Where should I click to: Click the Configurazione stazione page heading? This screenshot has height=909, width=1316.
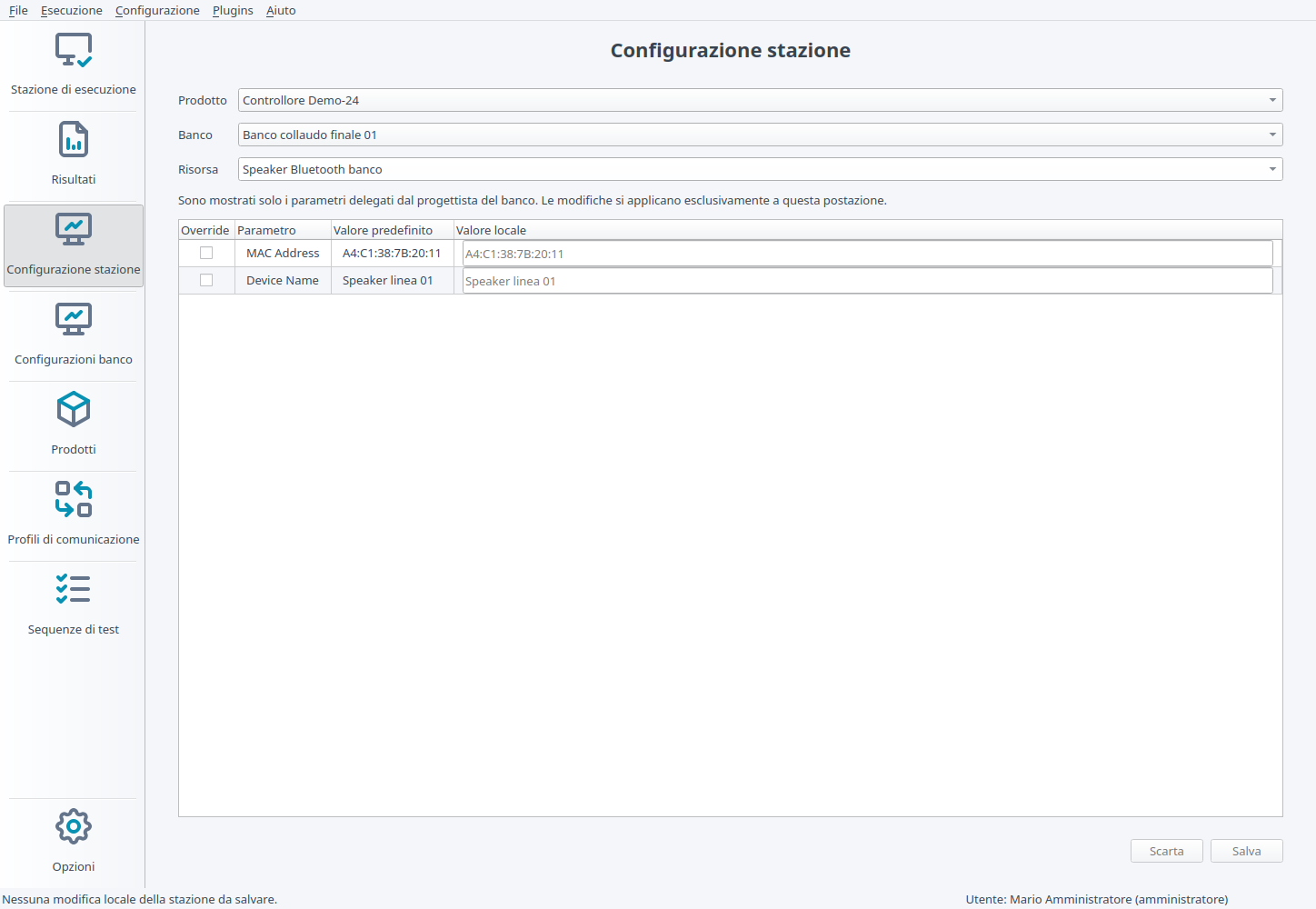click(731, 51)
